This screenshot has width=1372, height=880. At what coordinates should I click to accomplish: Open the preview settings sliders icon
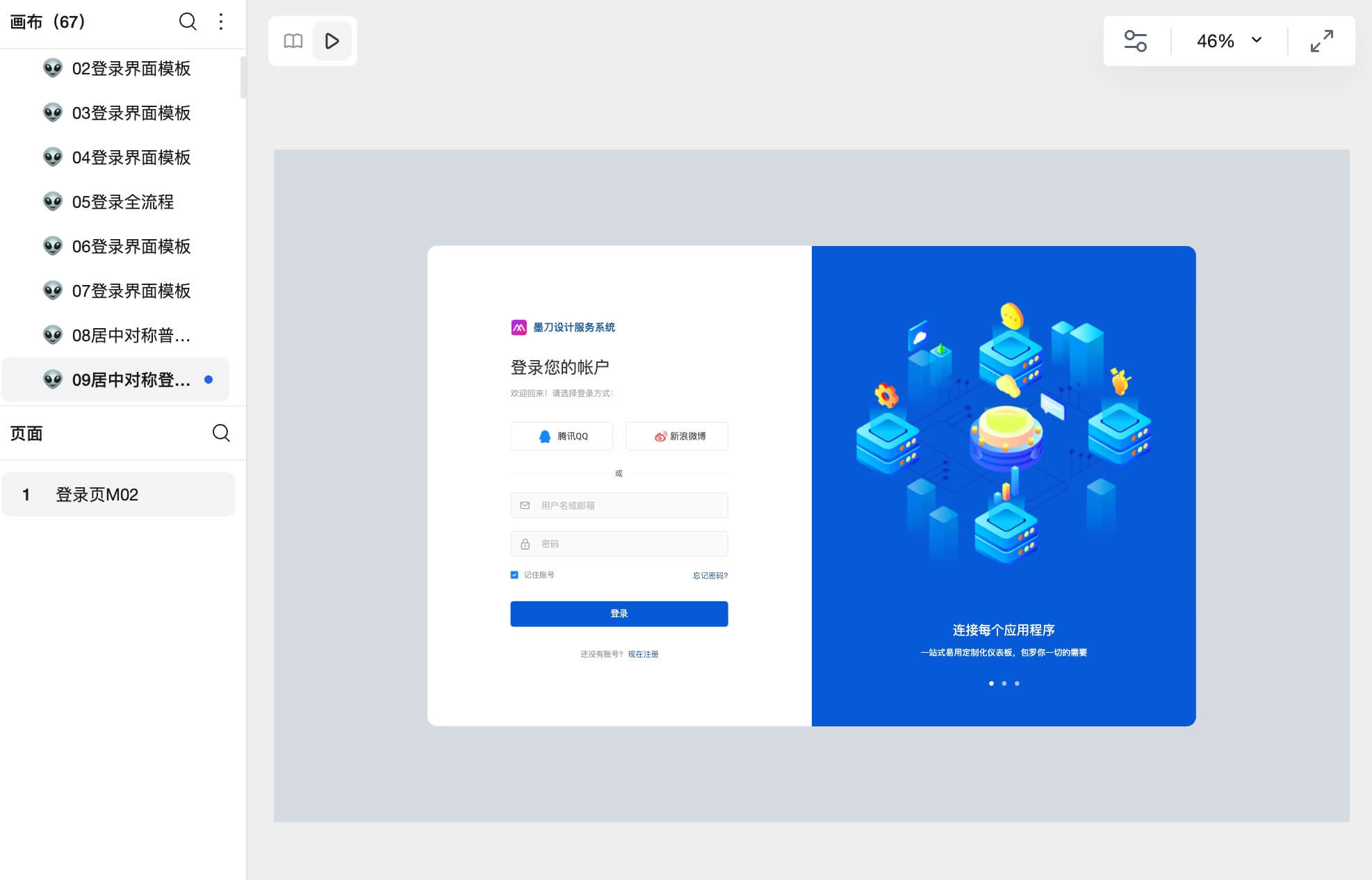1136,40
